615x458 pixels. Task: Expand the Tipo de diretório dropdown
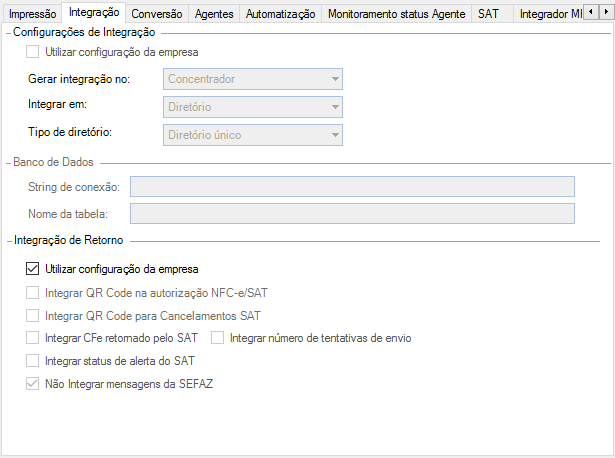(x=252, y=135)
